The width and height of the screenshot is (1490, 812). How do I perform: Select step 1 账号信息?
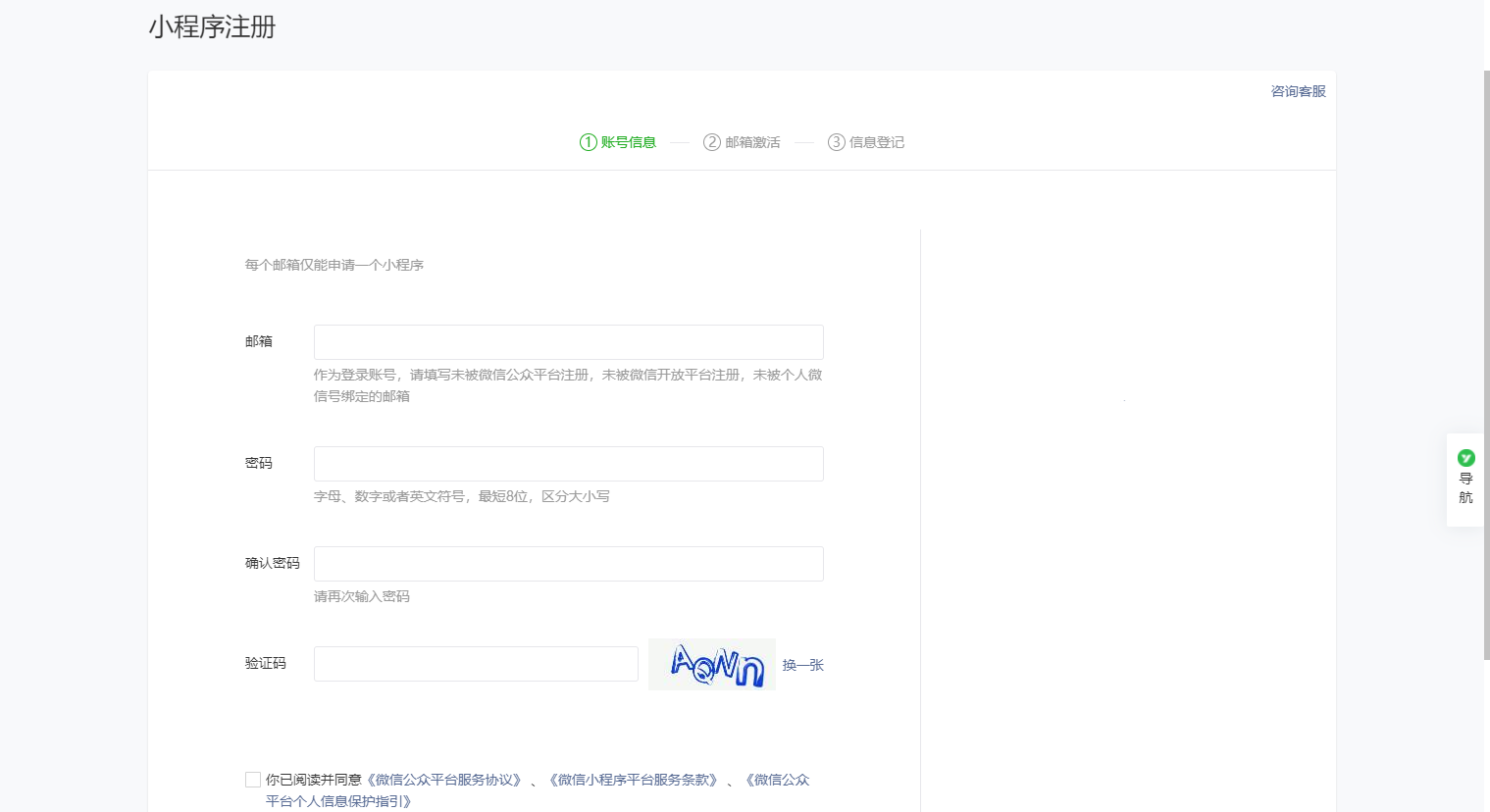tap(618, 142)
